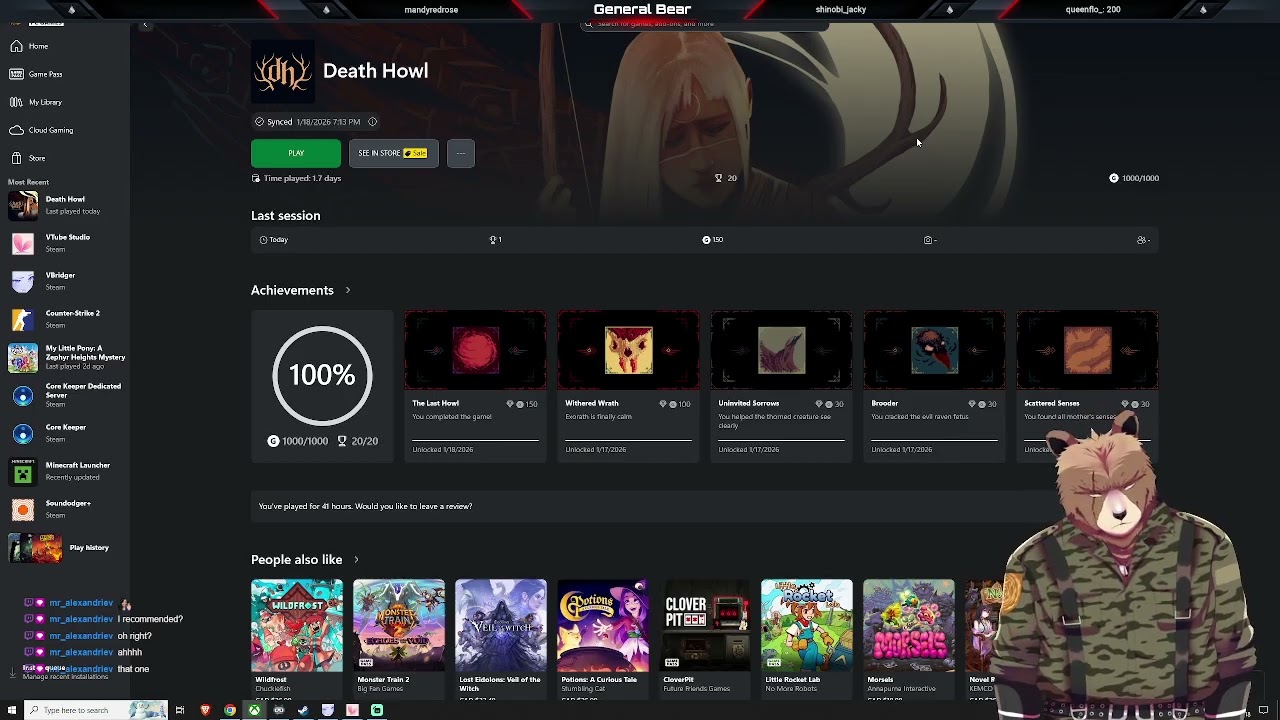Select Core Keeper Dedicated Server entry

point(66,395)
